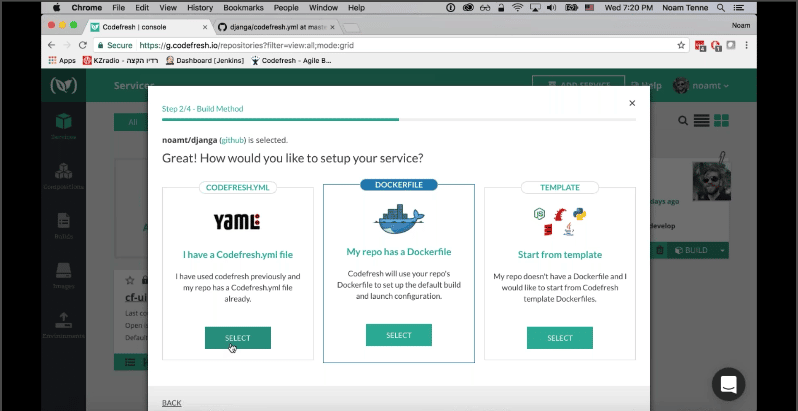Close the Build Method dialog
Viewport: 798px width, 411px height.
pyautogui.click(x=632, y=103)
